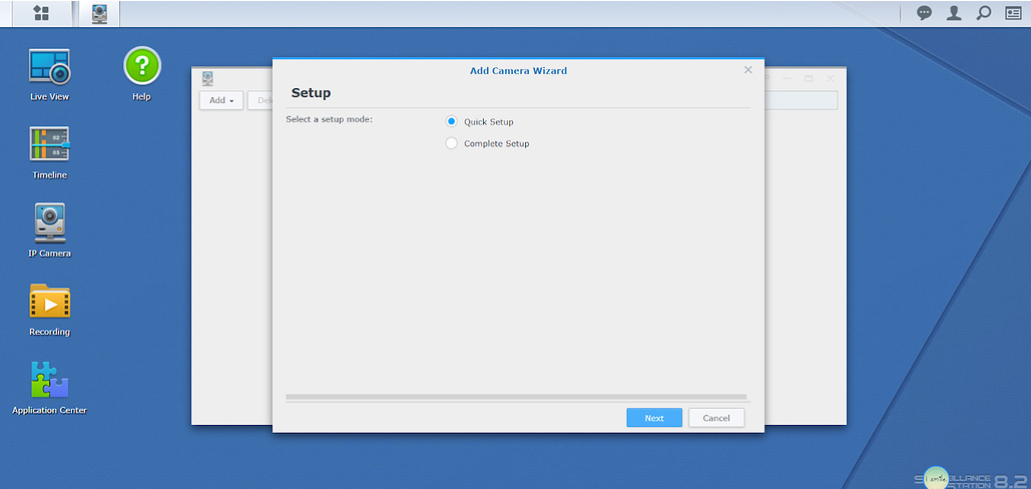Open the Recording desktop icon
This screenshot has width=1031, height=489.
click(x=49, y=301)
